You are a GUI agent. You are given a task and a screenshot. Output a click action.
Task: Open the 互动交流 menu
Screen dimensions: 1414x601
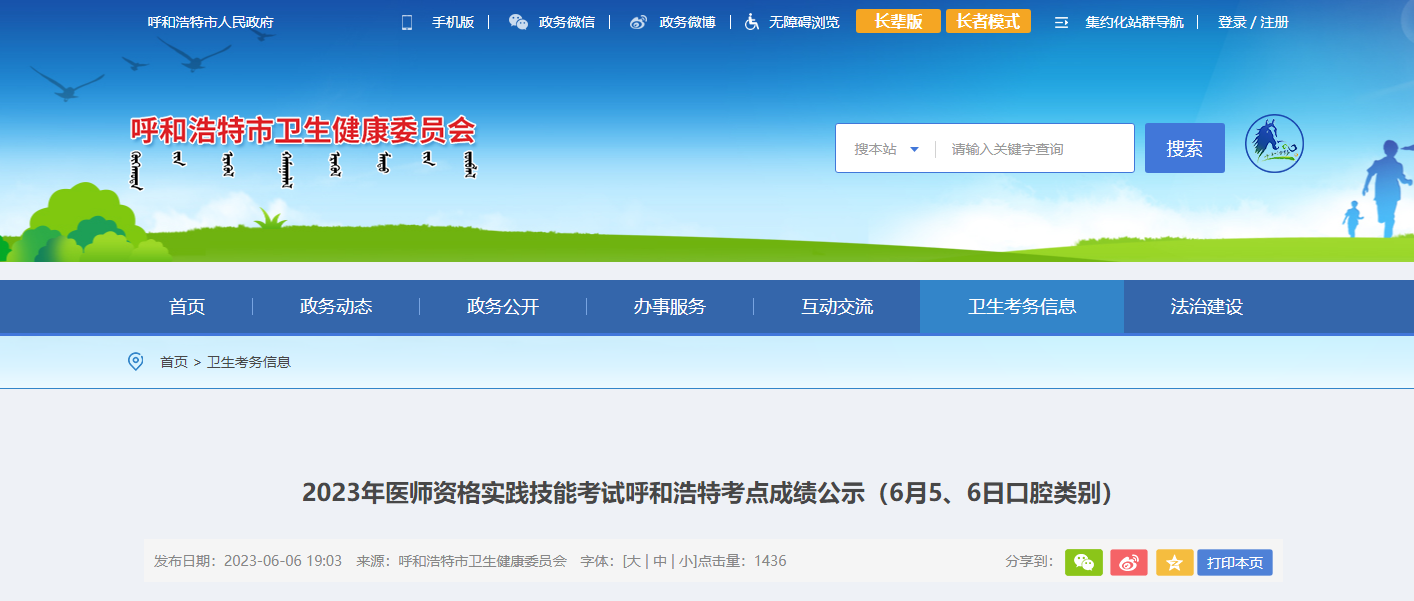tap(837, 307)
